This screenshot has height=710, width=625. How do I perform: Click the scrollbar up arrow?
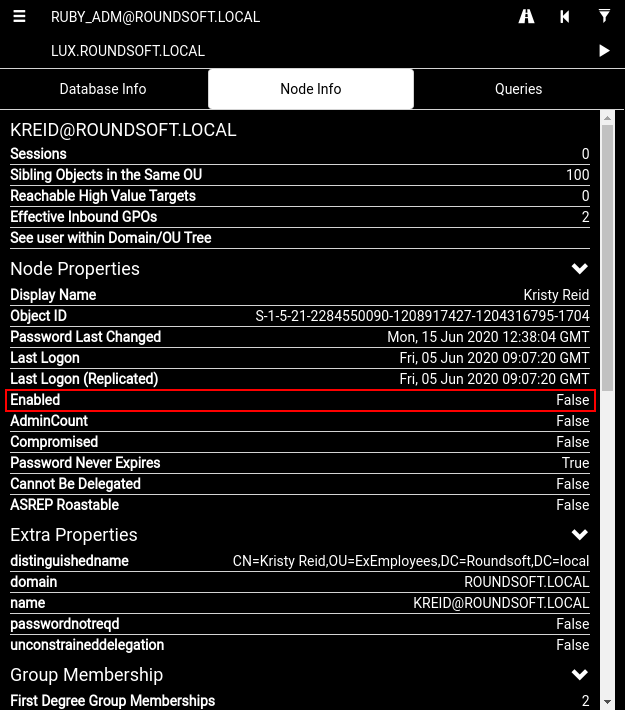click(x=606, y=118)
